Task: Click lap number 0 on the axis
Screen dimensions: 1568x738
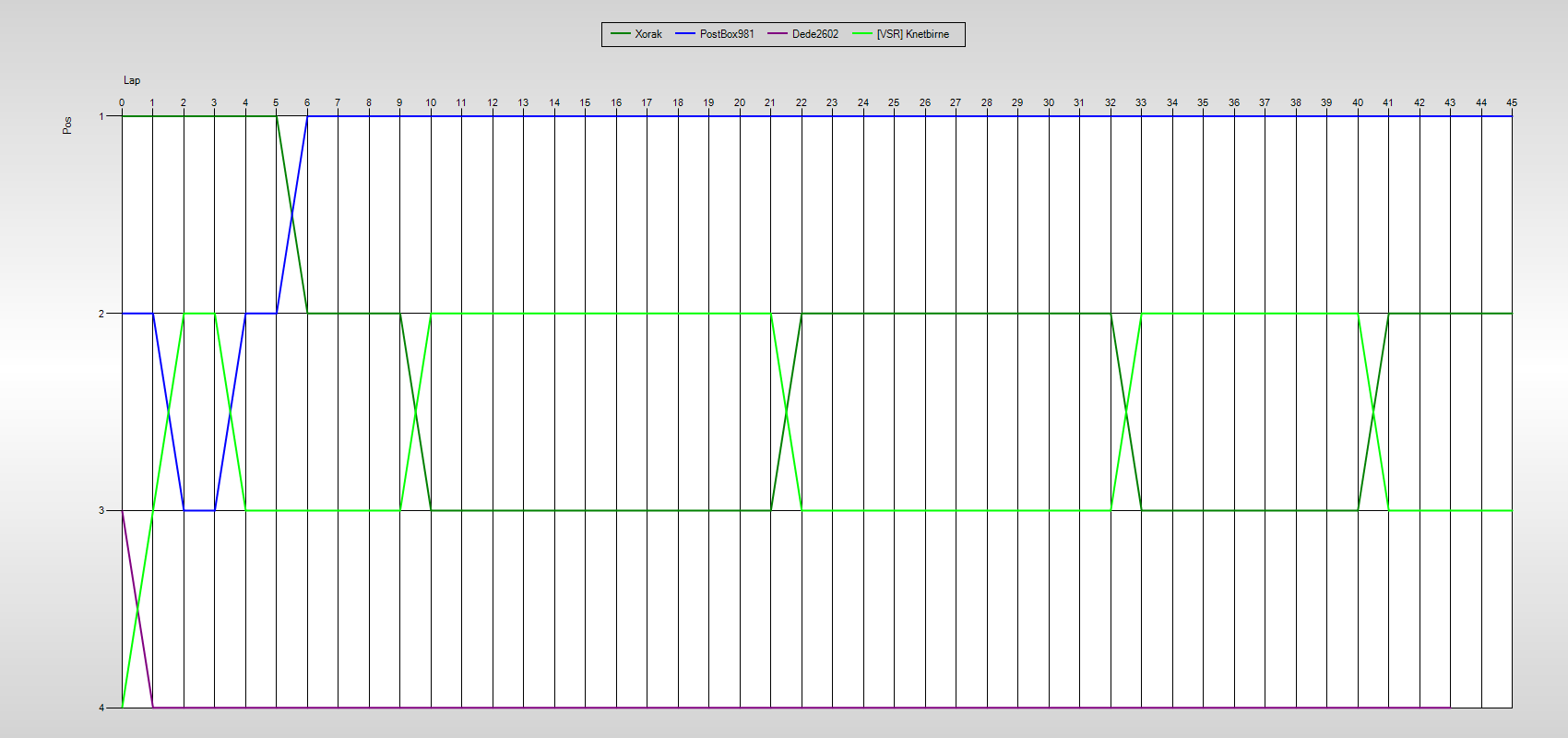Action: (x=122, y=102)
